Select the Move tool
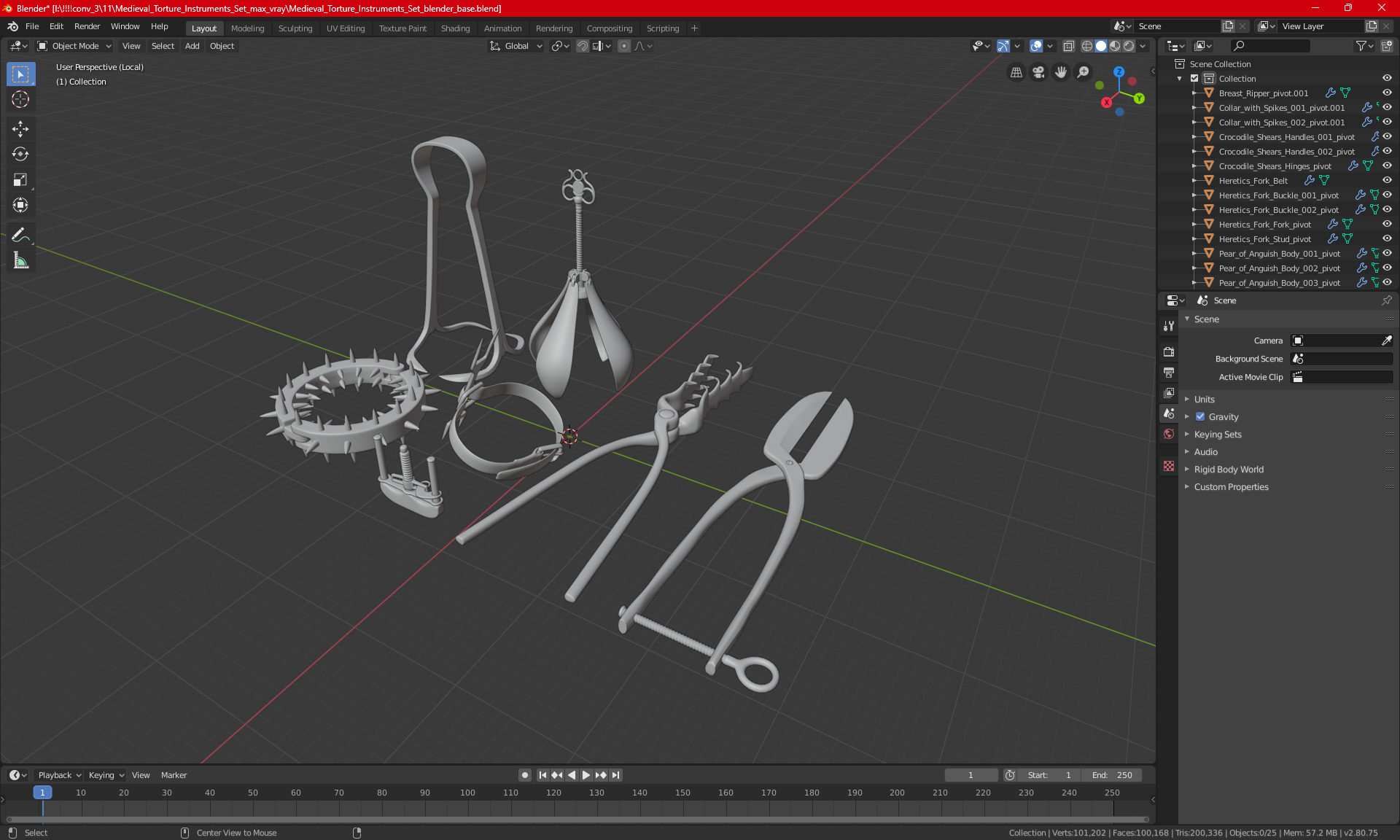This screenshot has height=840, width=1400. pyautogui.click(x=20, y=129)
